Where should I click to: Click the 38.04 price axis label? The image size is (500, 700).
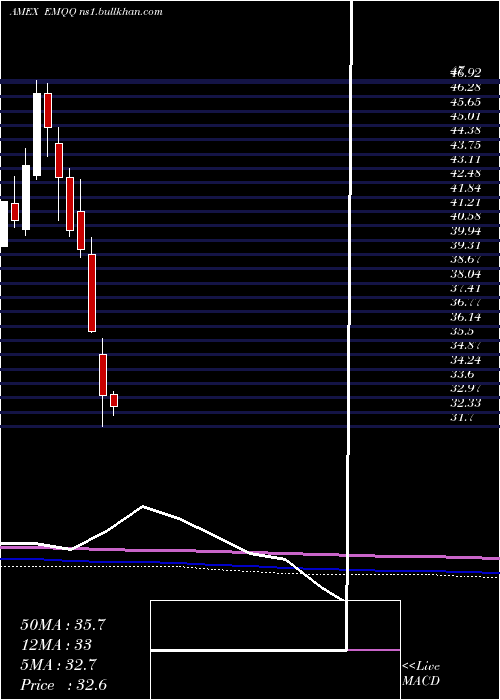pyautogui.click(x=466, y=274)
